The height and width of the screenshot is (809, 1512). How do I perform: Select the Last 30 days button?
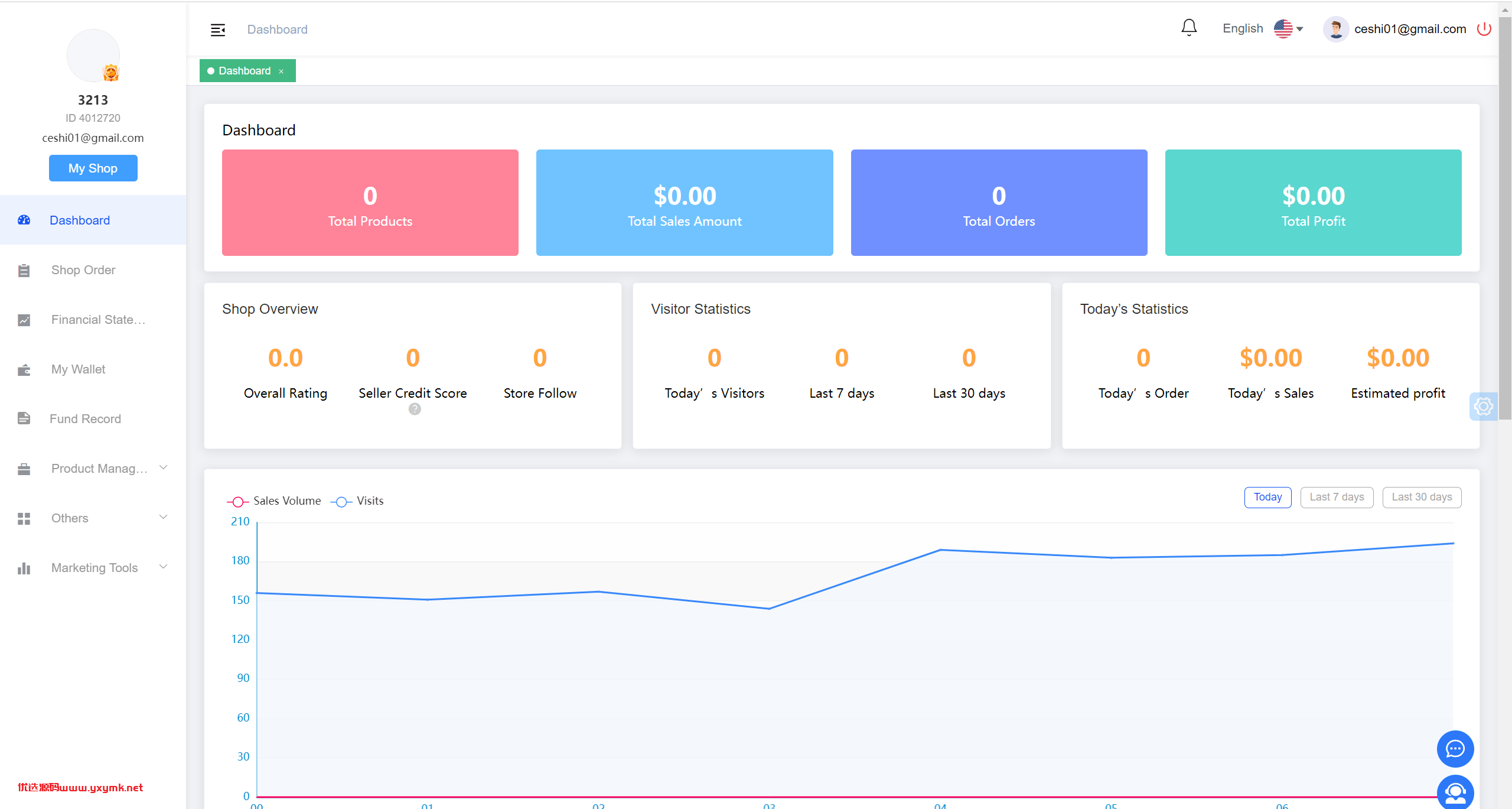click(x=1422, y=497)
